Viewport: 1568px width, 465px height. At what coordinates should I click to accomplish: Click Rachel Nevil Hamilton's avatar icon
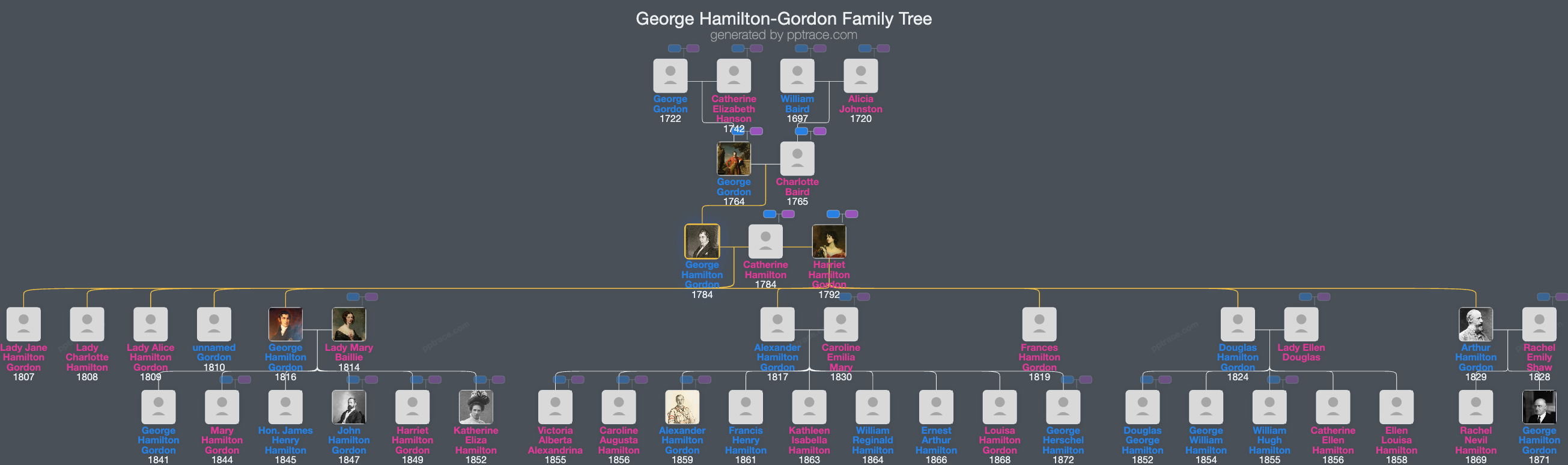[x=1475, y=407]
